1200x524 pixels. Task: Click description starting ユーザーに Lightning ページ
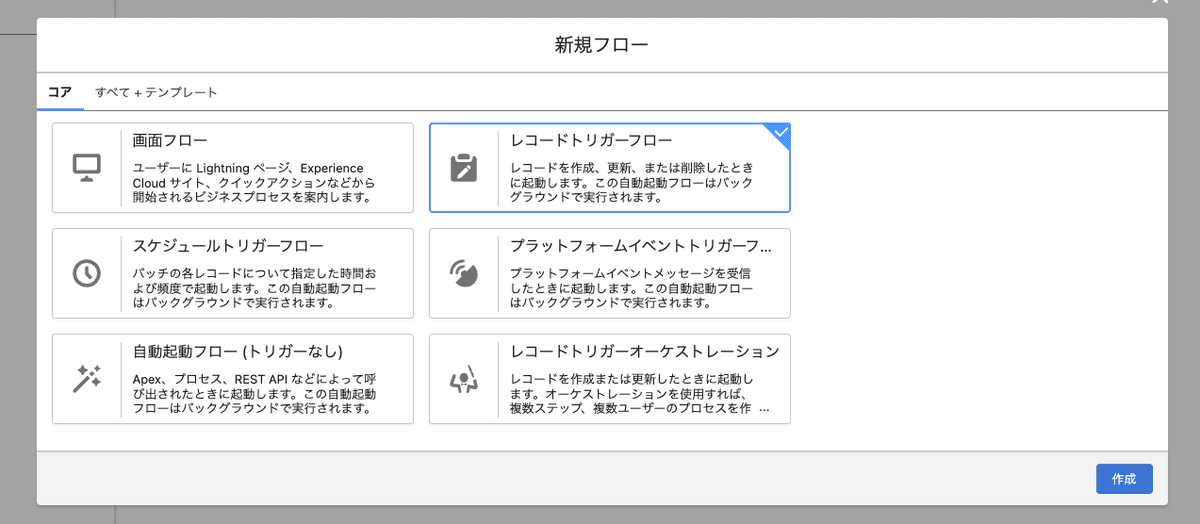[x=252, y=183]
